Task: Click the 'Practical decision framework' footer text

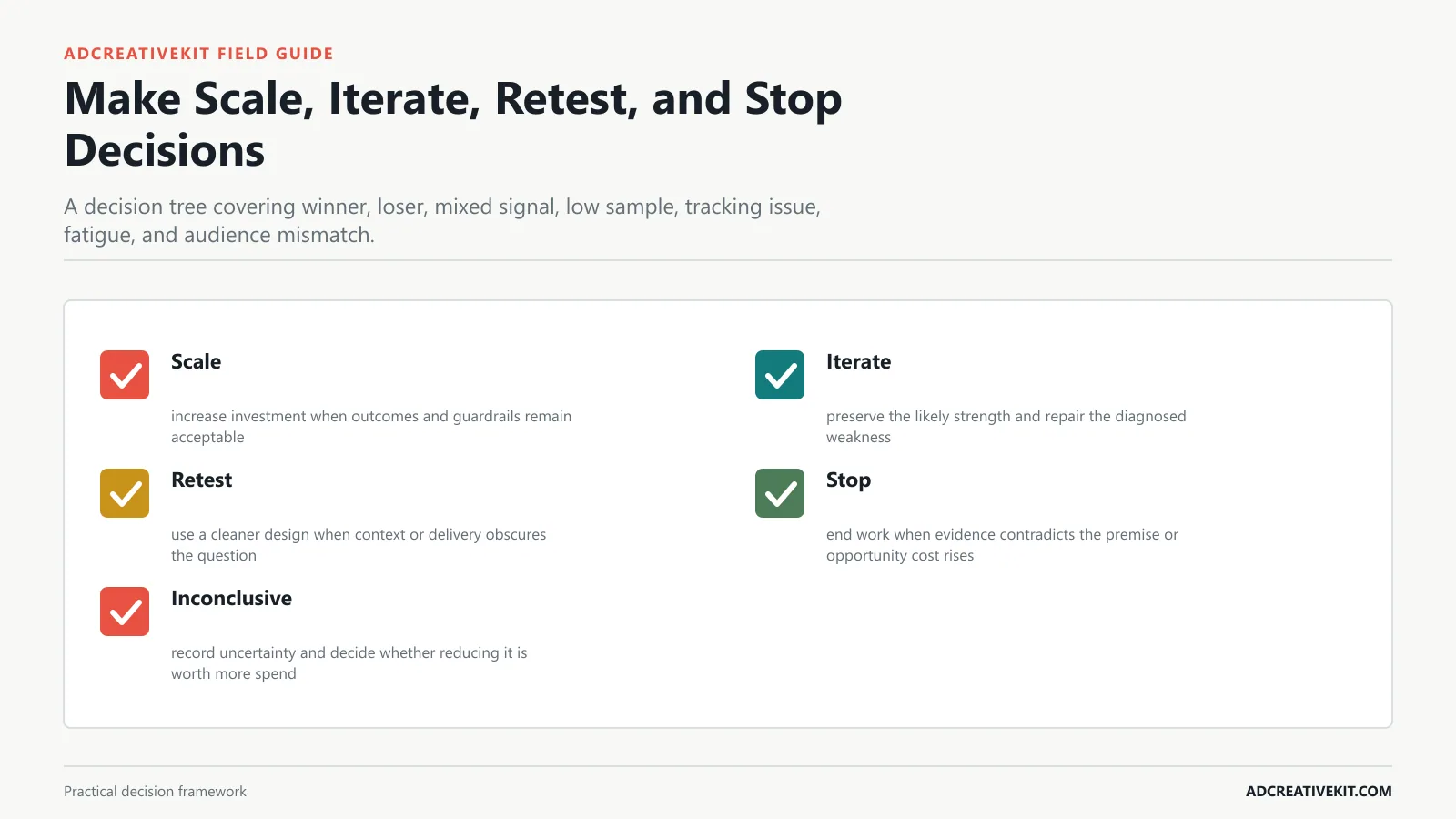Action: 155,792
